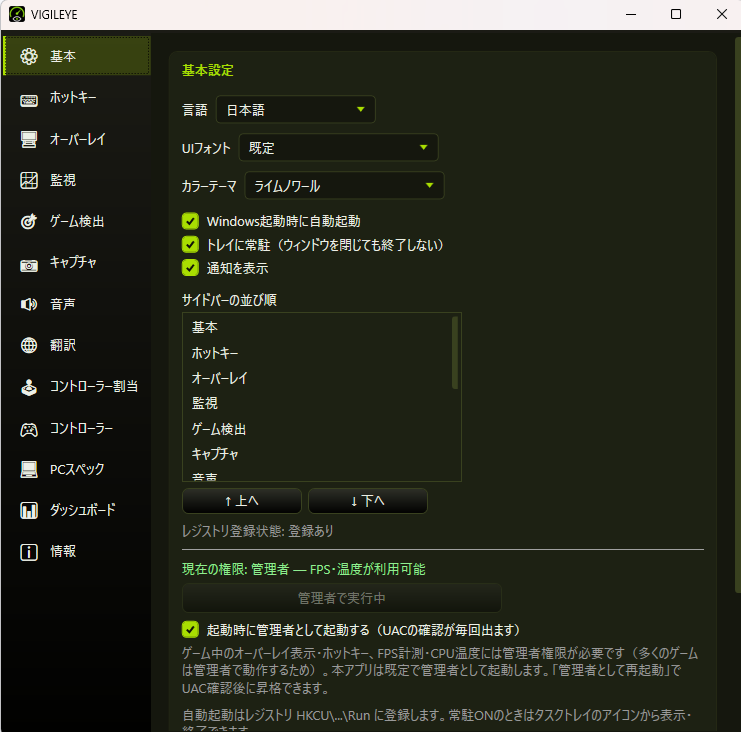Click the camera icon for キャプチャ
Viewport: 741px width, 732px height.
coord(29,266)
